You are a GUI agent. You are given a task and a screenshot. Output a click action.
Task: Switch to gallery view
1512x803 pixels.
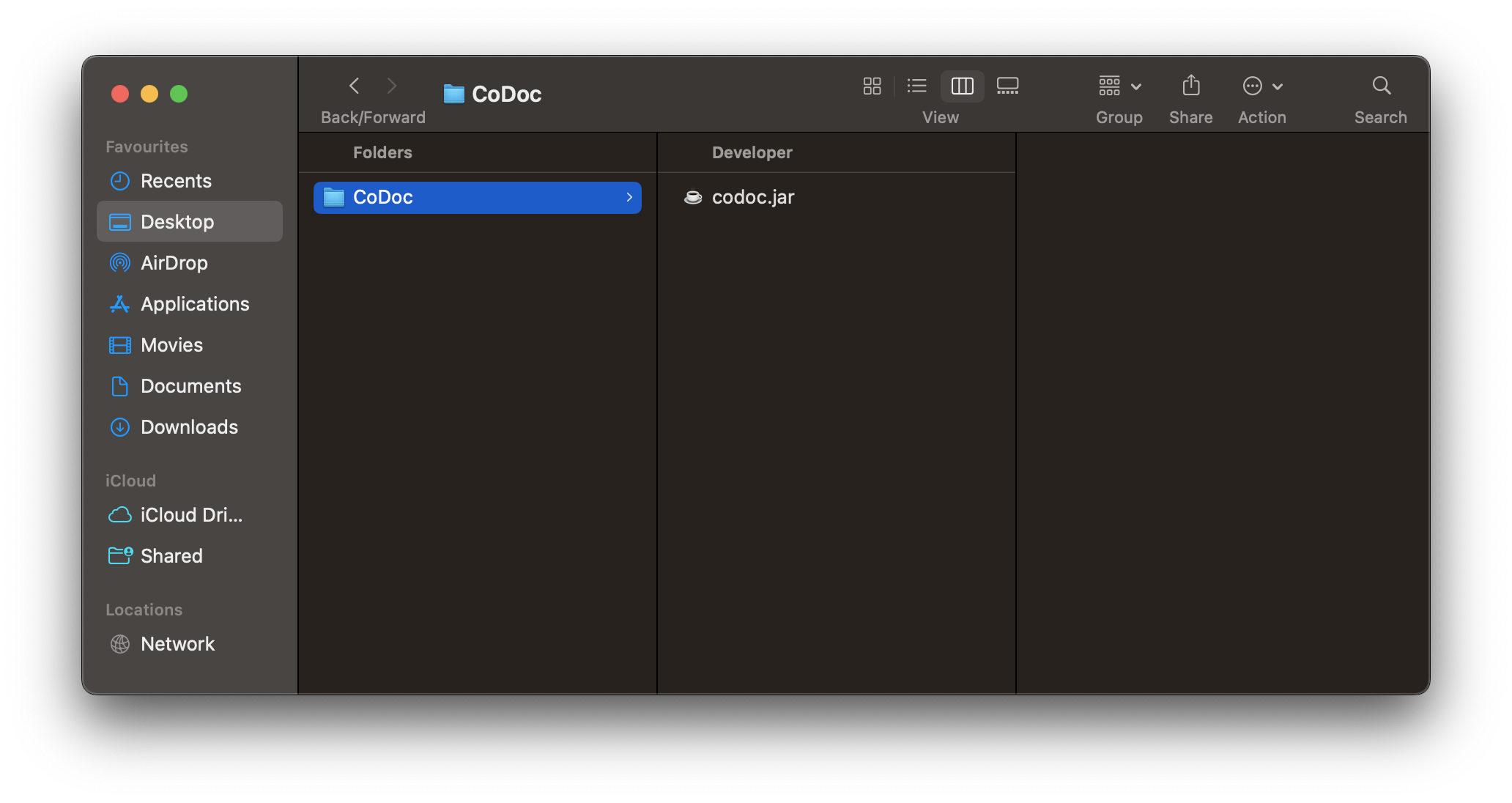tap(1007, 86)
